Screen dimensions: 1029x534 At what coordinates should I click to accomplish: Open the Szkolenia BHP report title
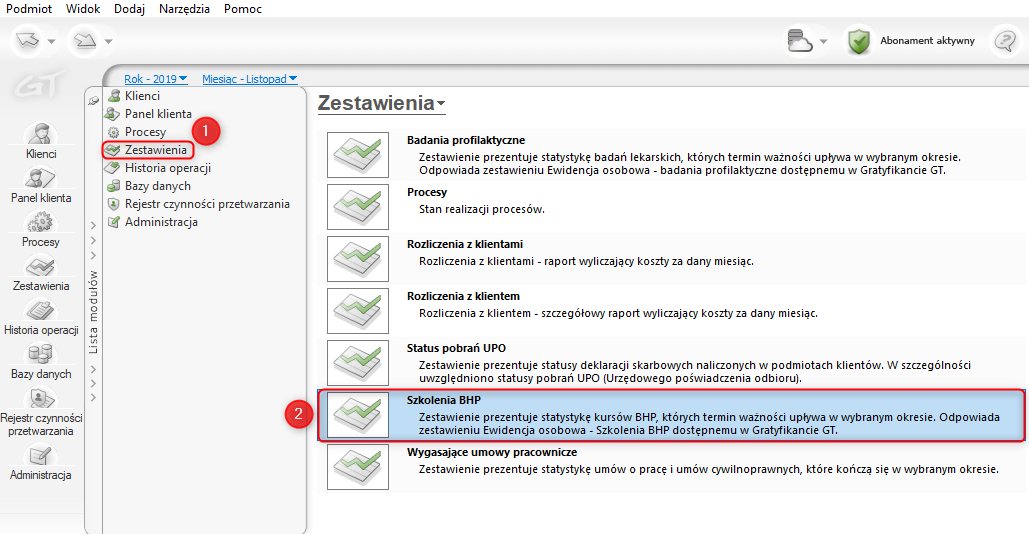click(x=444, y=400)
